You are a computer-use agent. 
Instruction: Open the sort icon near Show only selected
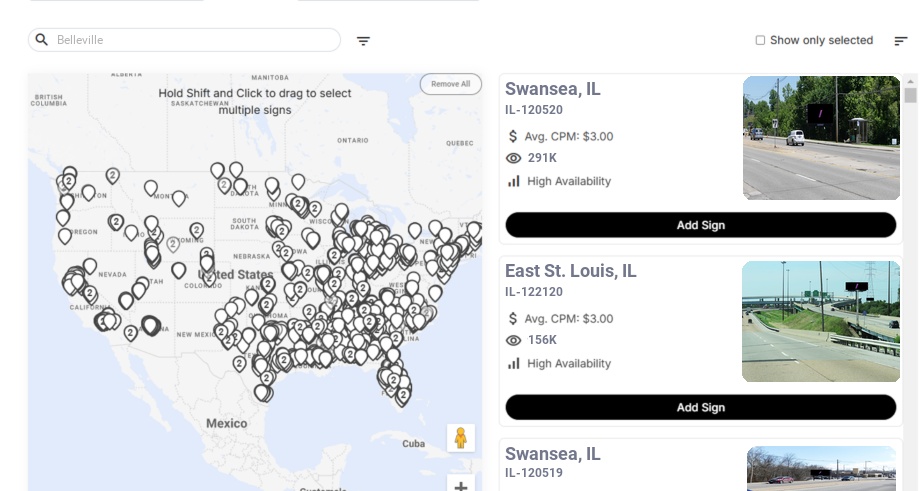pos(901,41)
